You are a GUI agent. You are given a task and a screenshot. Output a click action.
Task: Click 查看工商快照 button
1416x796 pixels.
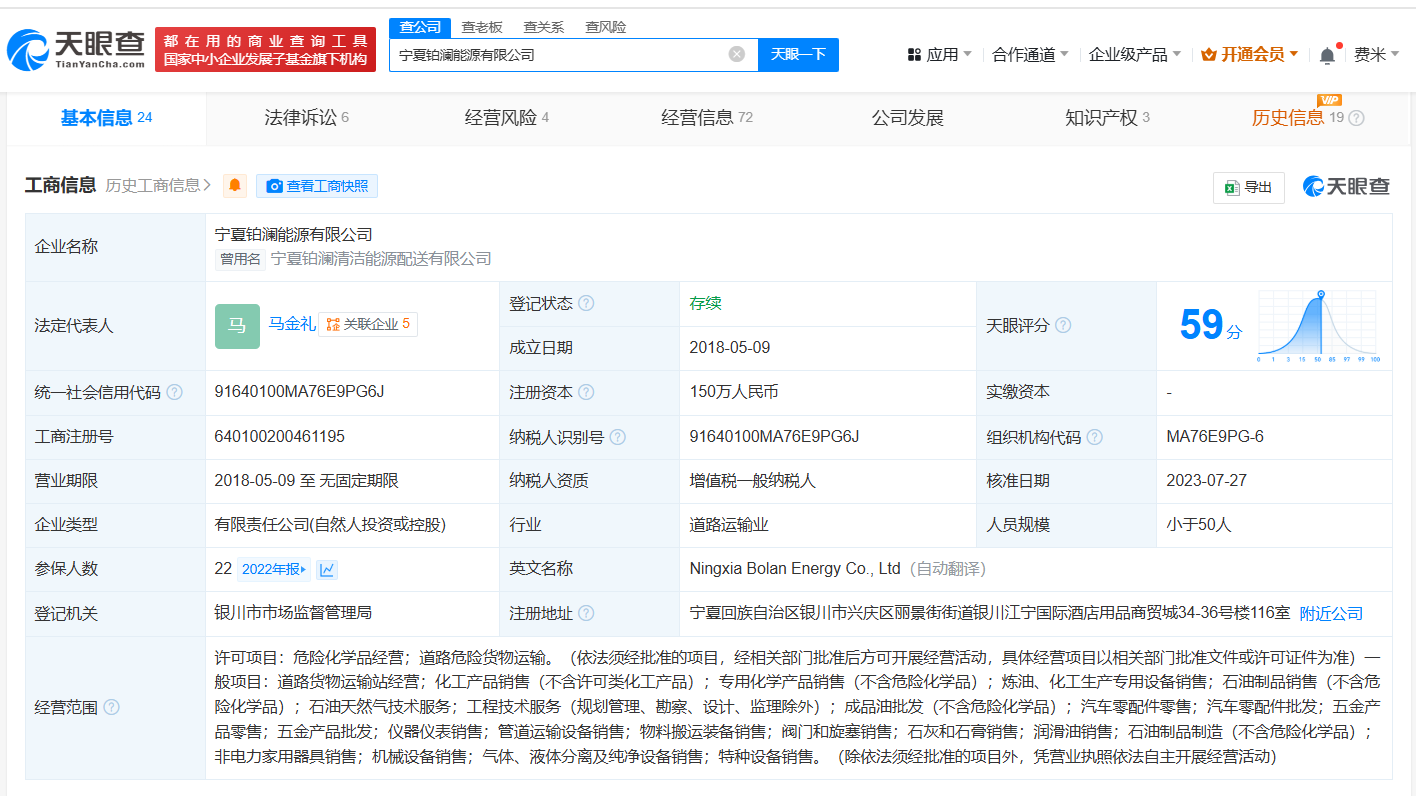tap(317, 185)
